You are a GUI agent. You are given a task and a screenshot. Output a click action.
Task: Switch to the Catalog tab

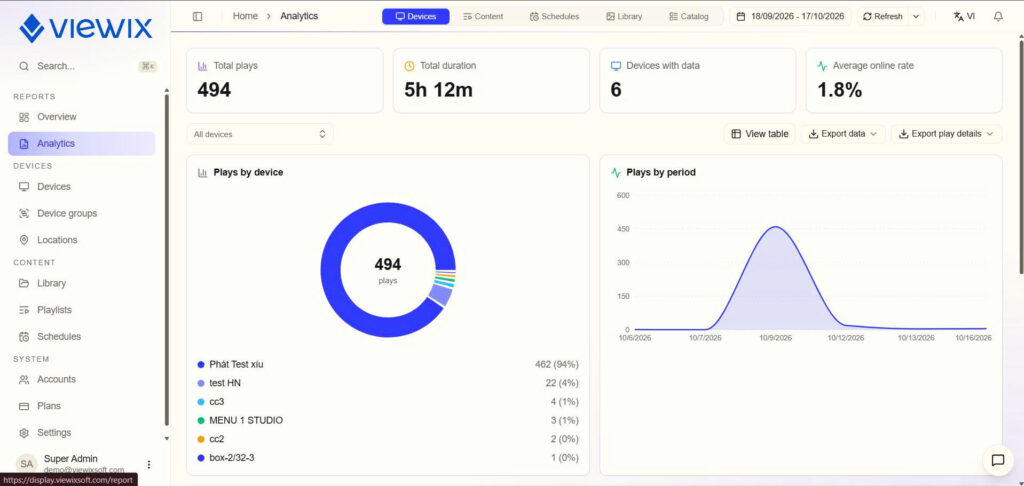(689, 16)
